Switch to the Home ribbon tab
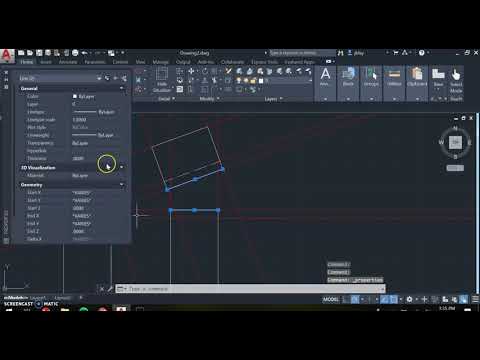Viewport: 480px width, 360px height. [x=26, y=62]
